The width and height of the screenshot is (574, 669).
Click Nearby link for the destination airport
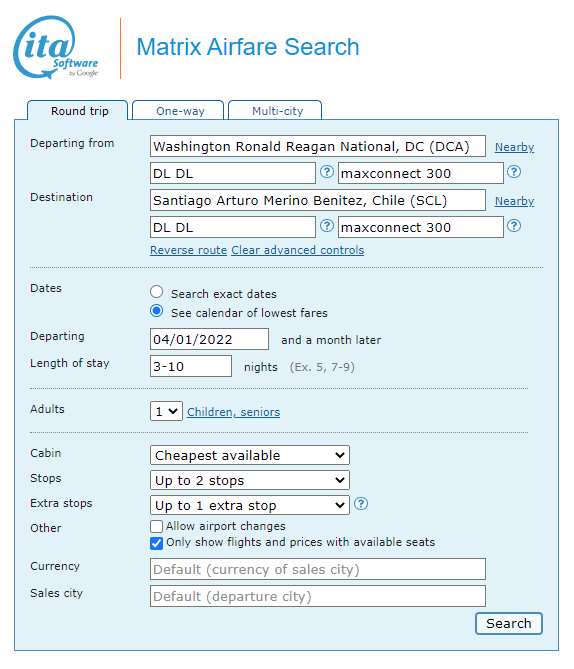514,201
